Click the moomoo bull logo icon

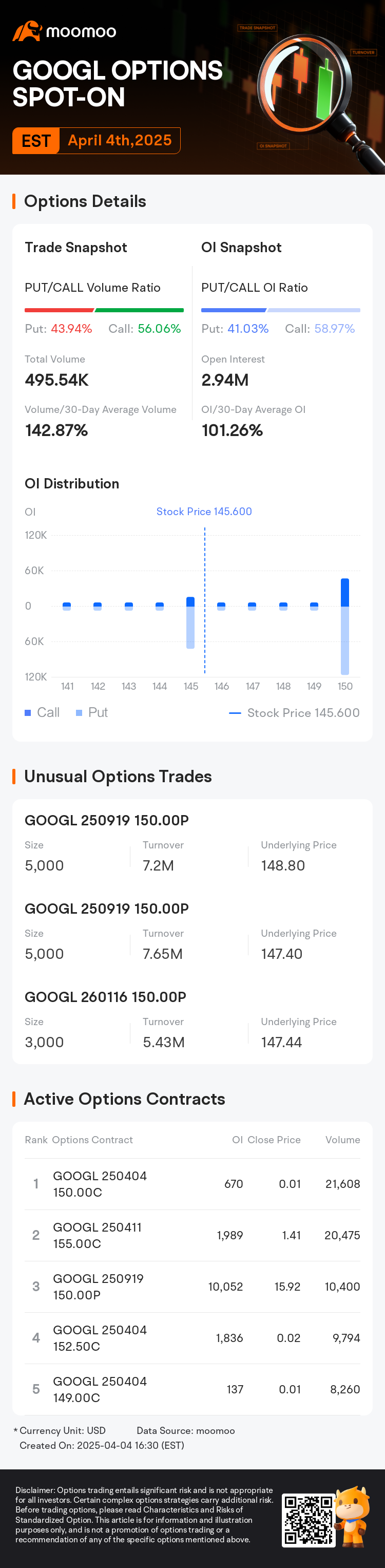tap(27, 31)
